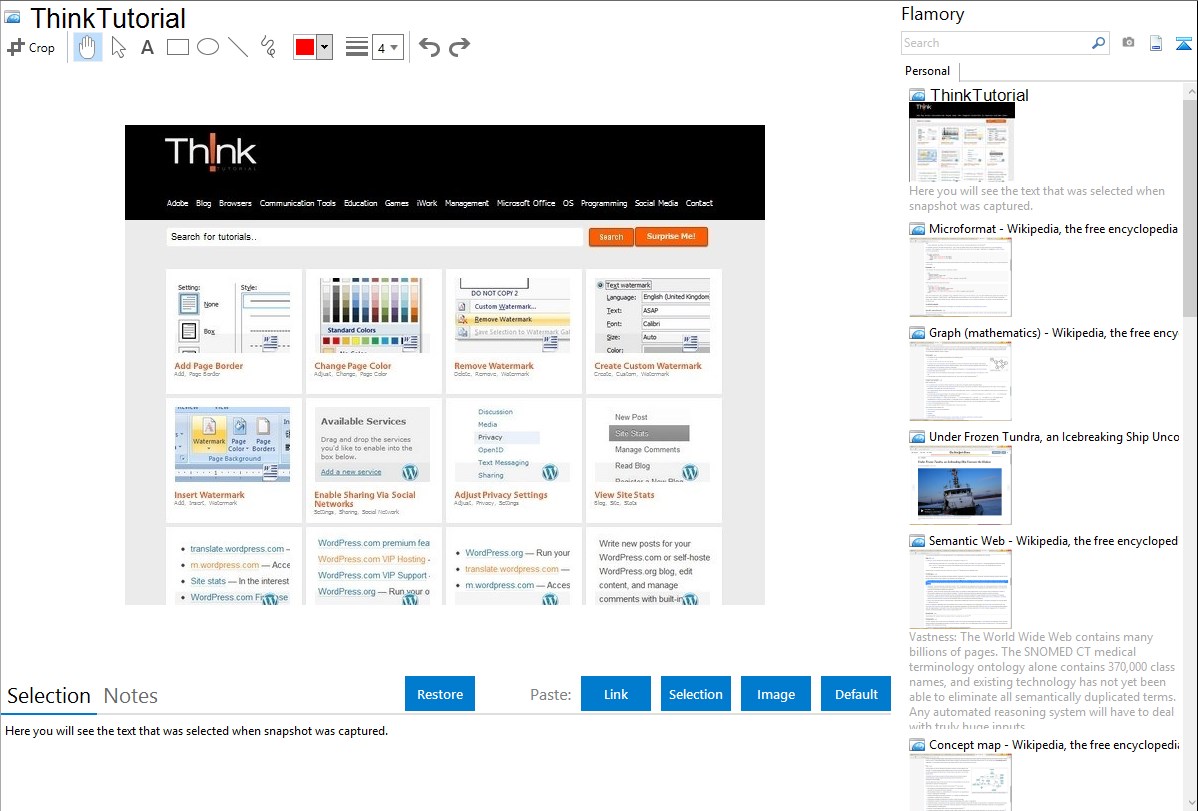Click the 'Vastness: The World Wide Web' description text
The image size is (1198, 811).
[1042, 682]
